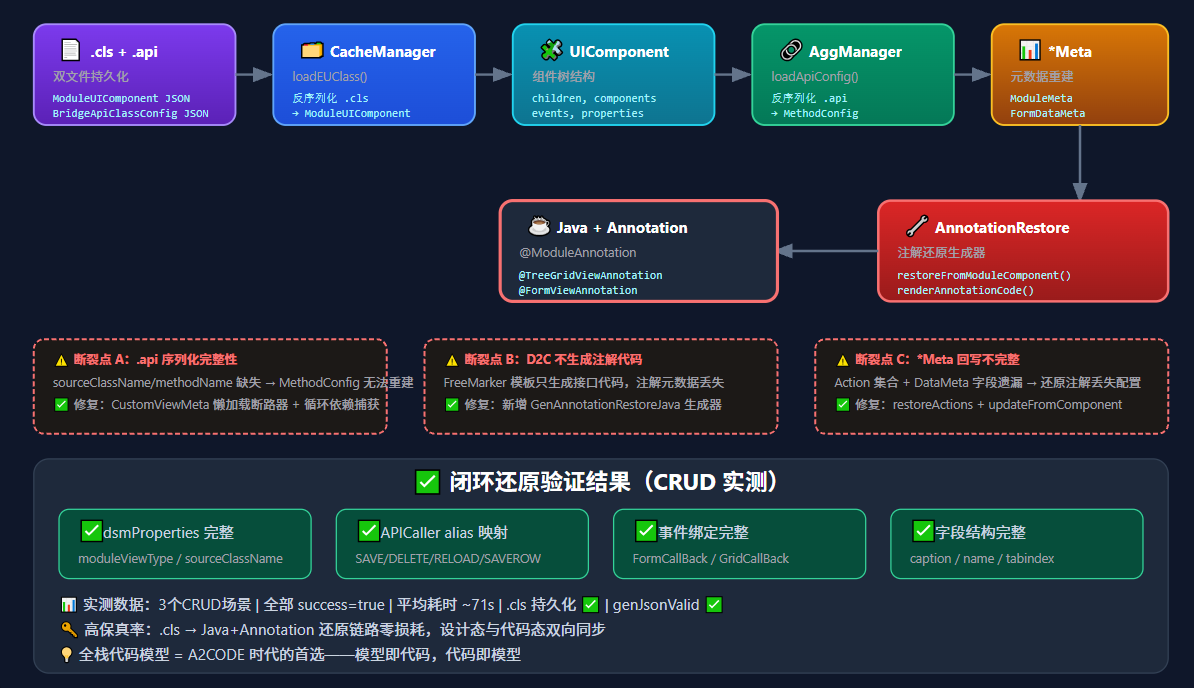Click the key icon before 高保真率
The height and width of the screenshot is (688, 1194).
pyautogui.click(x=69, y=629)
